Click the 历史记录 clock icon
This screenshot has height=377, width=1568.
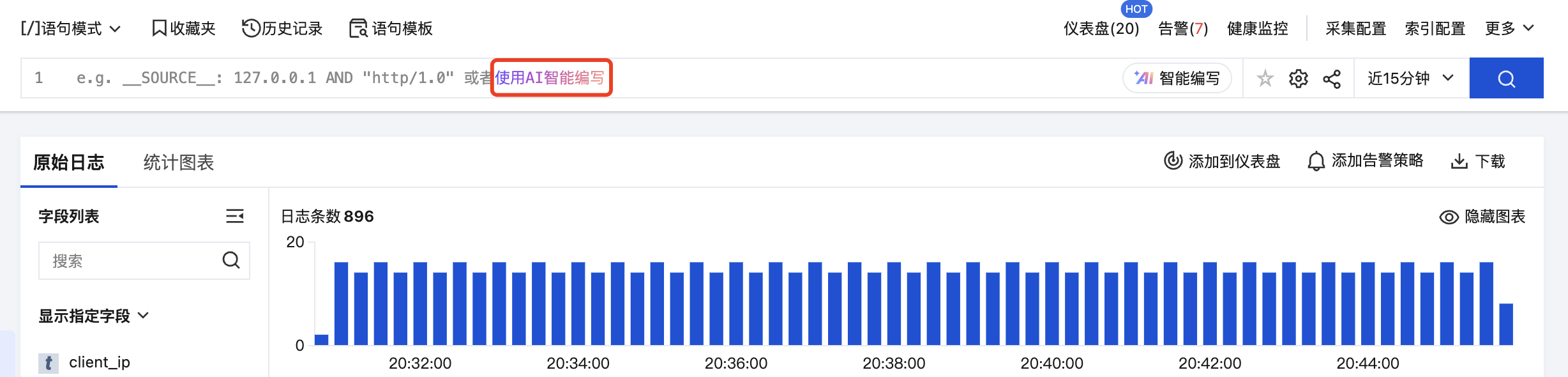pos(251,28)
